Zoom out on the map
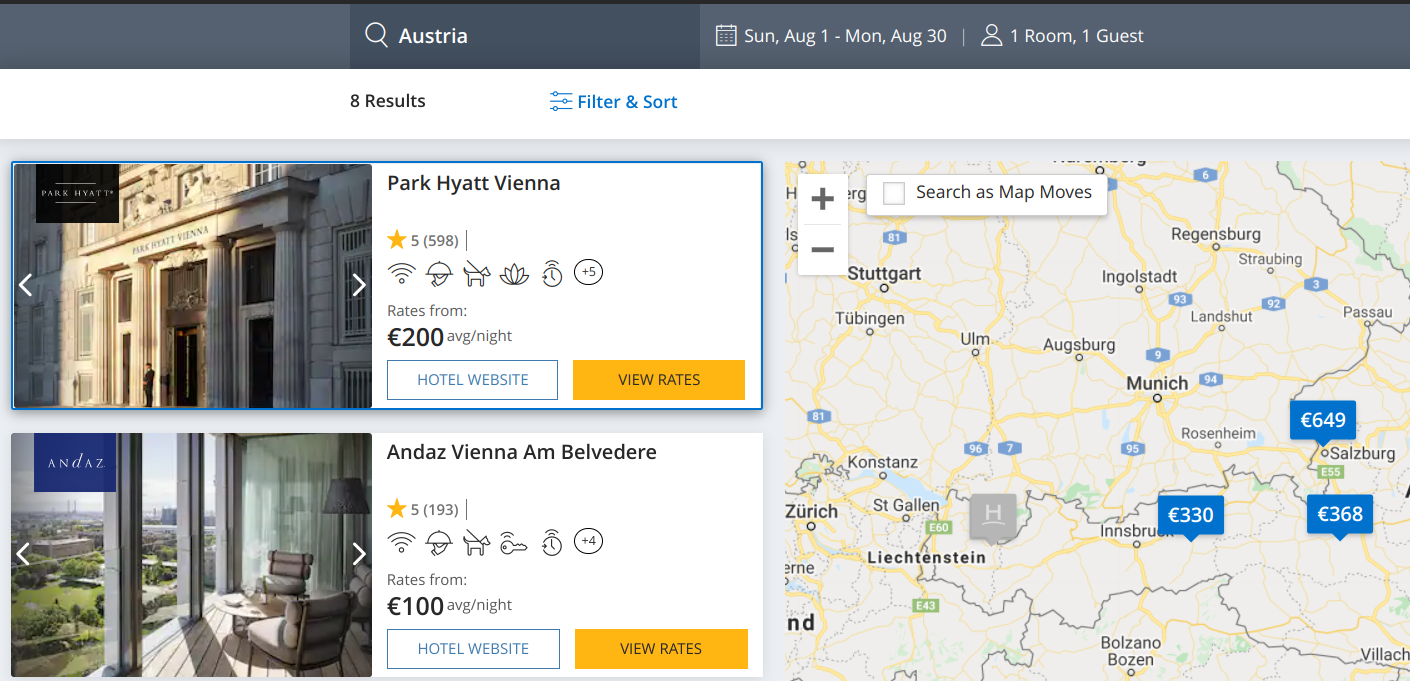 pyautogui.click(x=823, y=249)
